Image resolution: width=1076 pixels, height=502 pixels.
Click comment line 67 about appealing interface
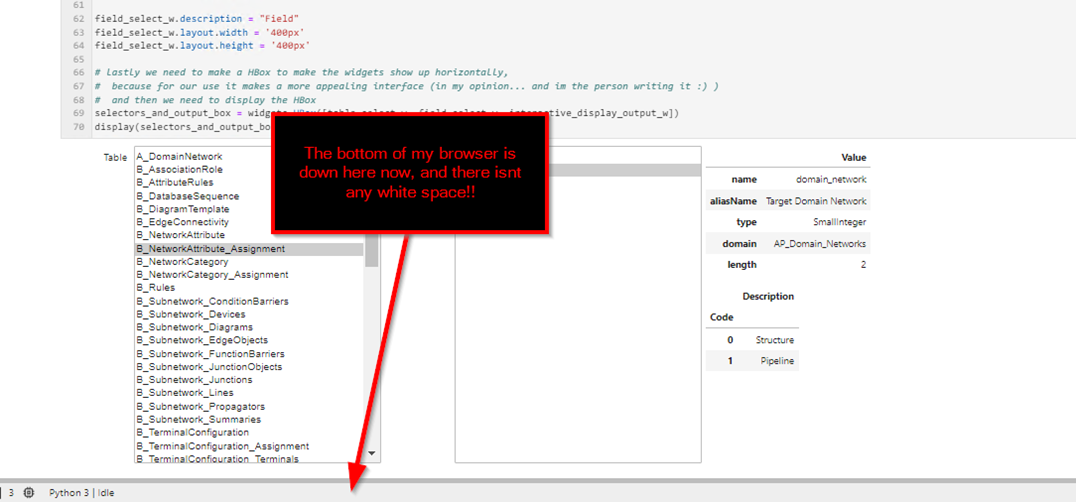pos(407,86)
